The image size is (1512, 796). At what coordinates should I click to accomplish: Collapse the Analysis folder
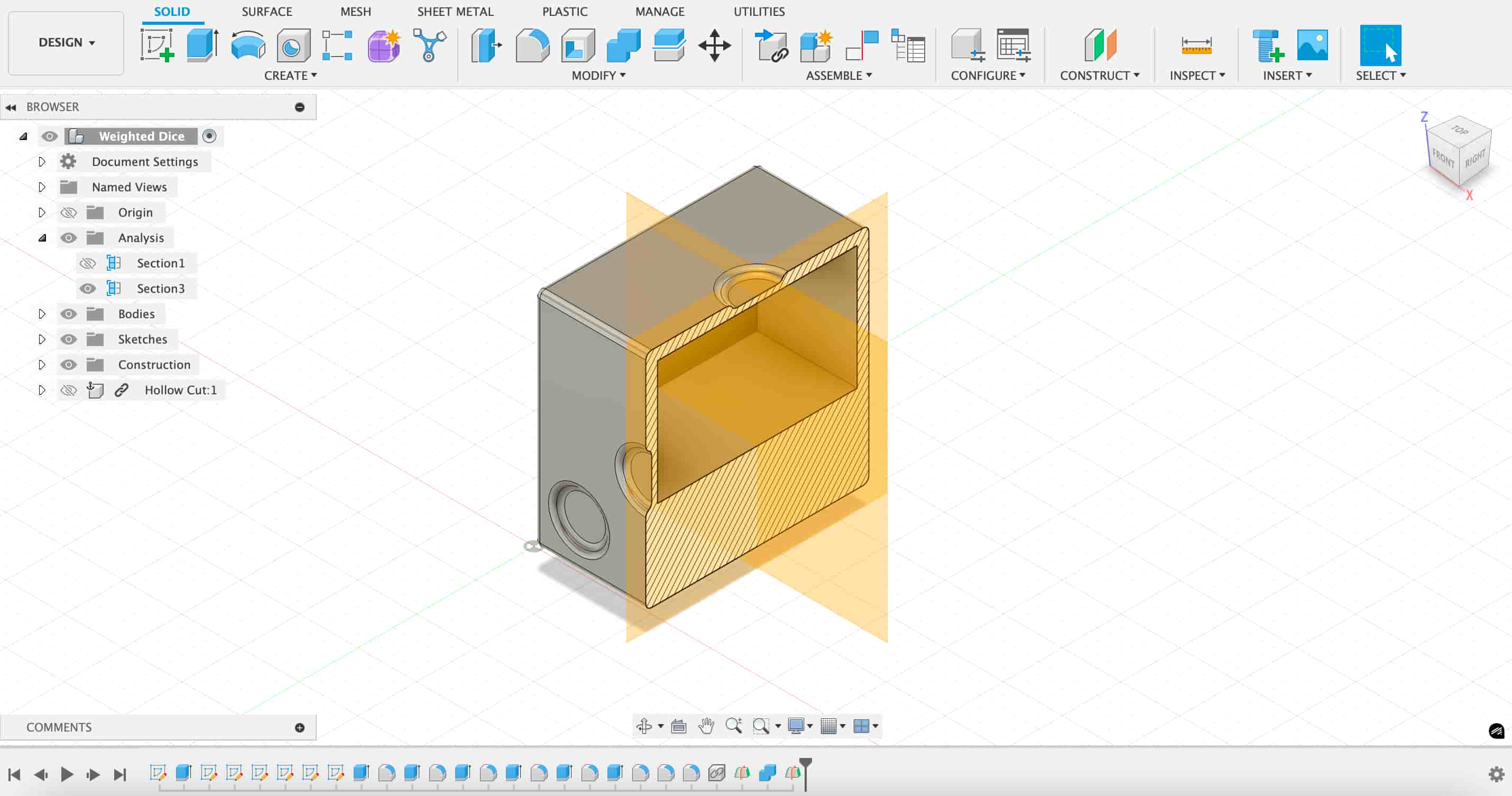click(42, 238)
